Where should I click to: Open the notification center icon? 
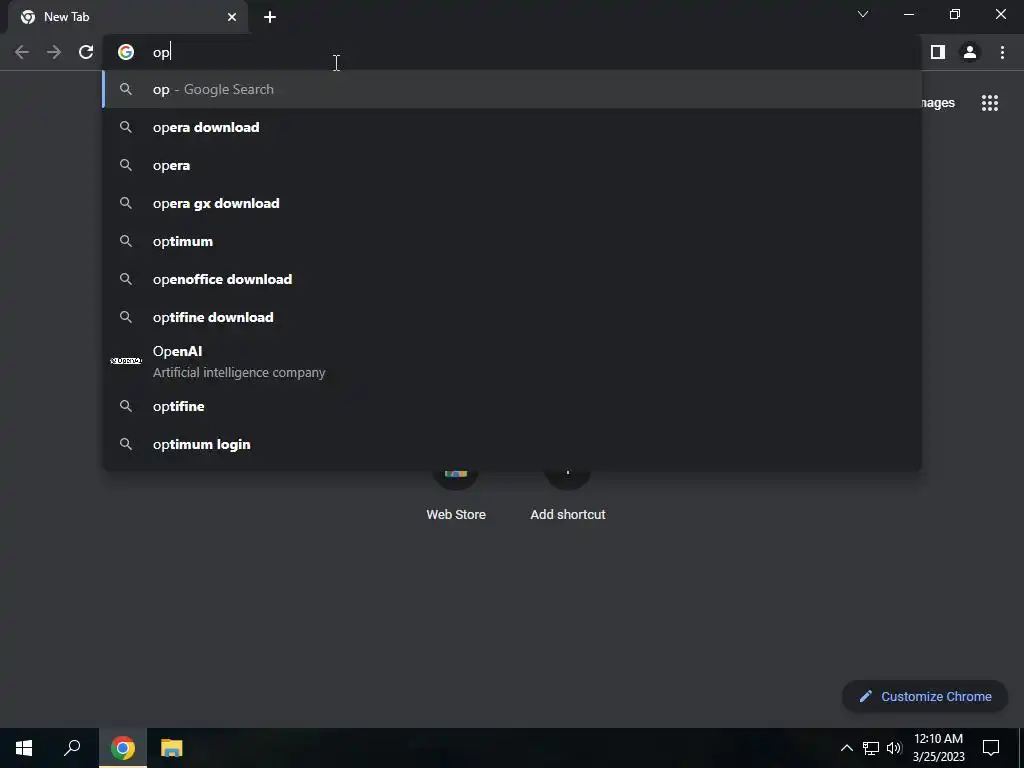coord(991,748)
